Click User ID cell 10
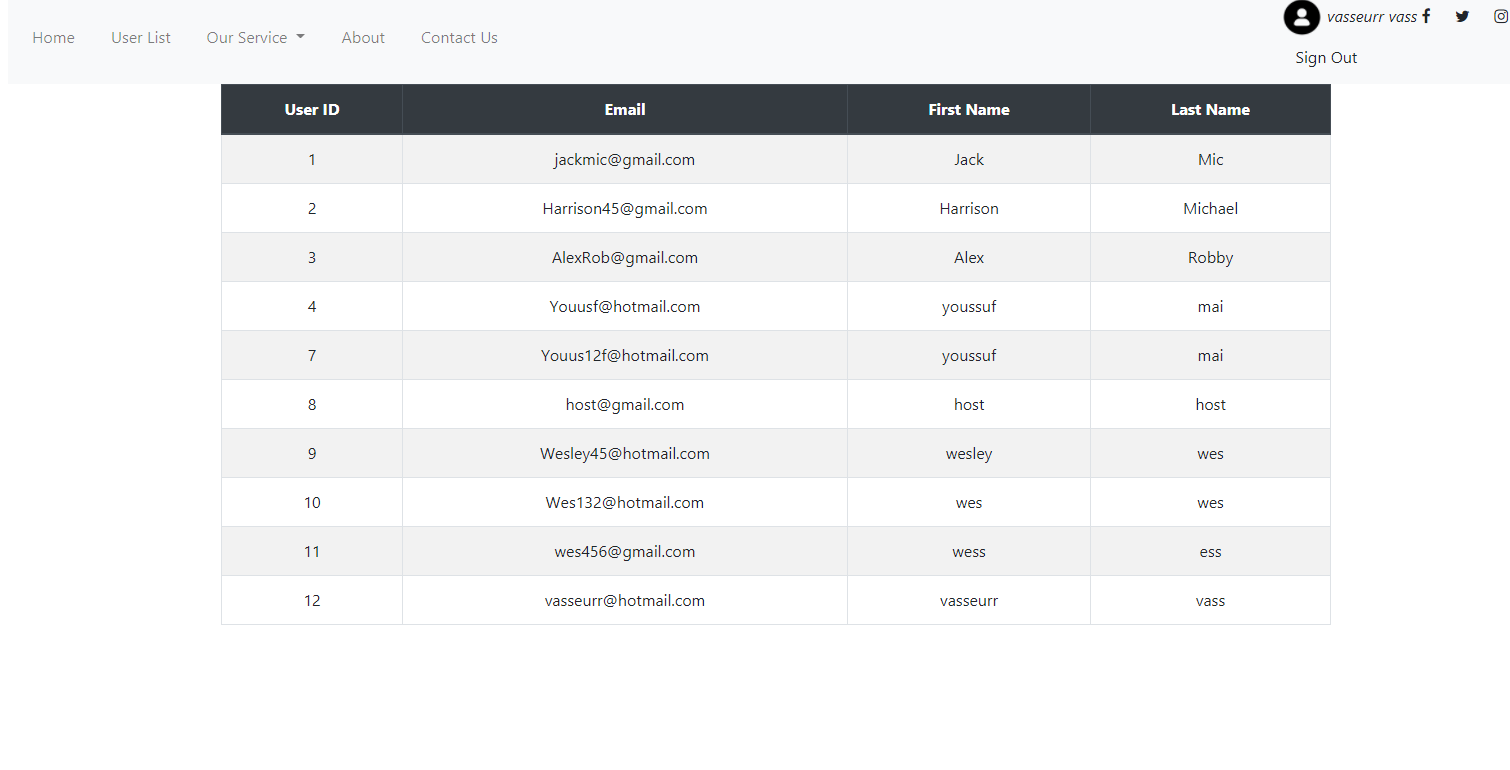Viewport: 1510px width, 770px height. (312, 503)
